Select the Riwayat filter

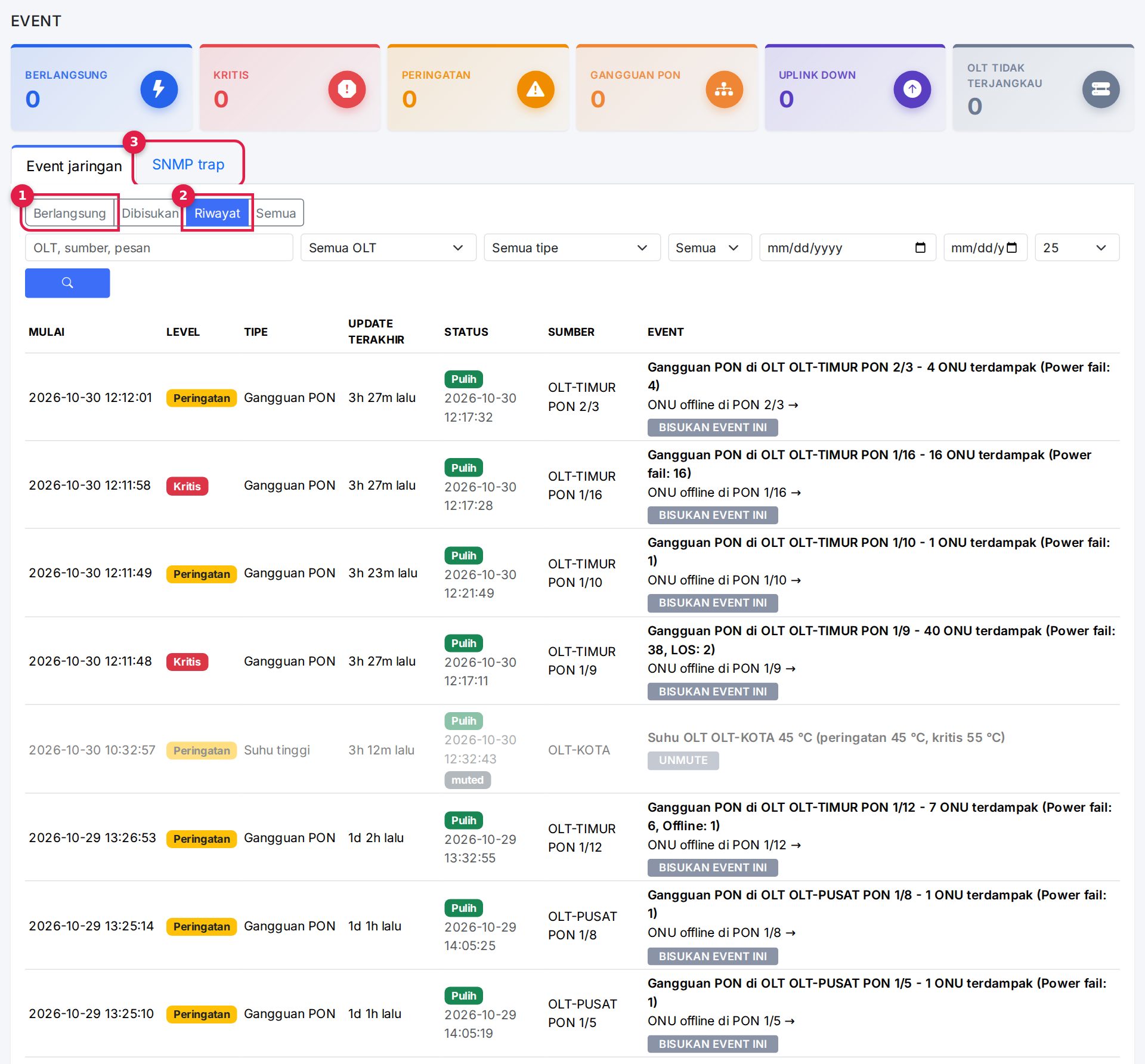[217, 213]
